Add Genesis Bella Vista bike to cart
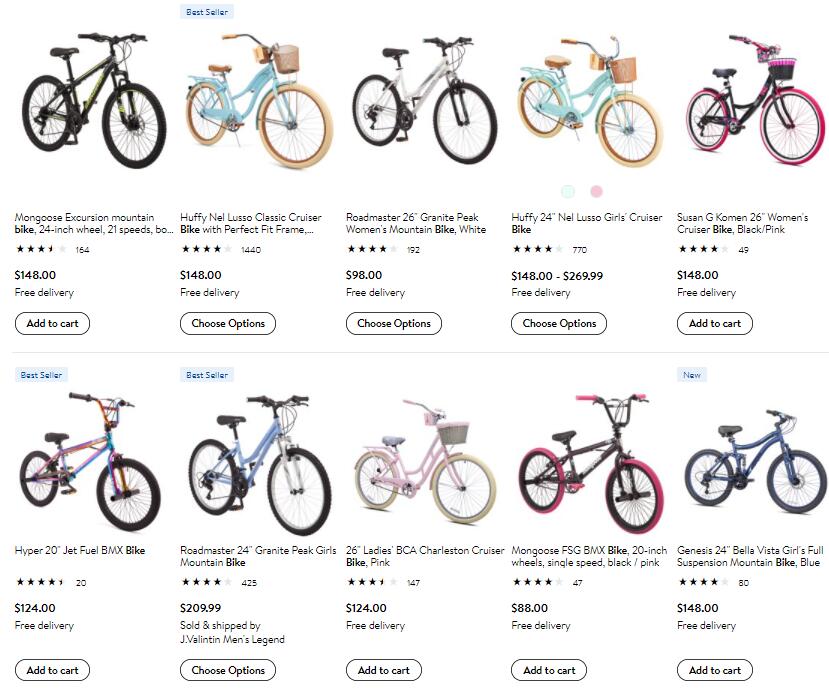Viewport: 829px width, 688px height. pyautogui.click(x=715, y=670)
